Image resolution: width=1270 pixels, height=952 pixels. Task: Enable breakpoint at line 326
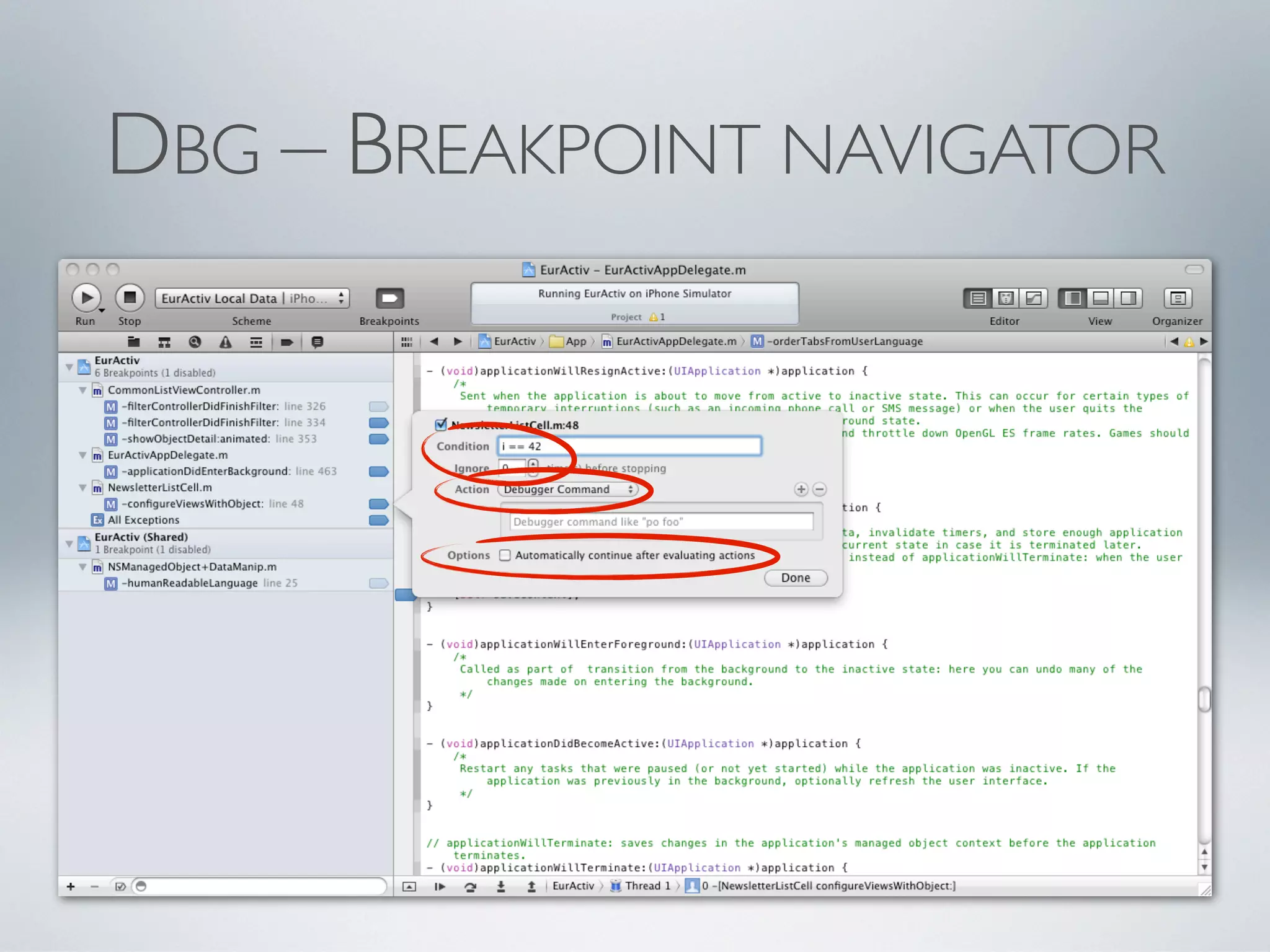click(x=379, y=407)
